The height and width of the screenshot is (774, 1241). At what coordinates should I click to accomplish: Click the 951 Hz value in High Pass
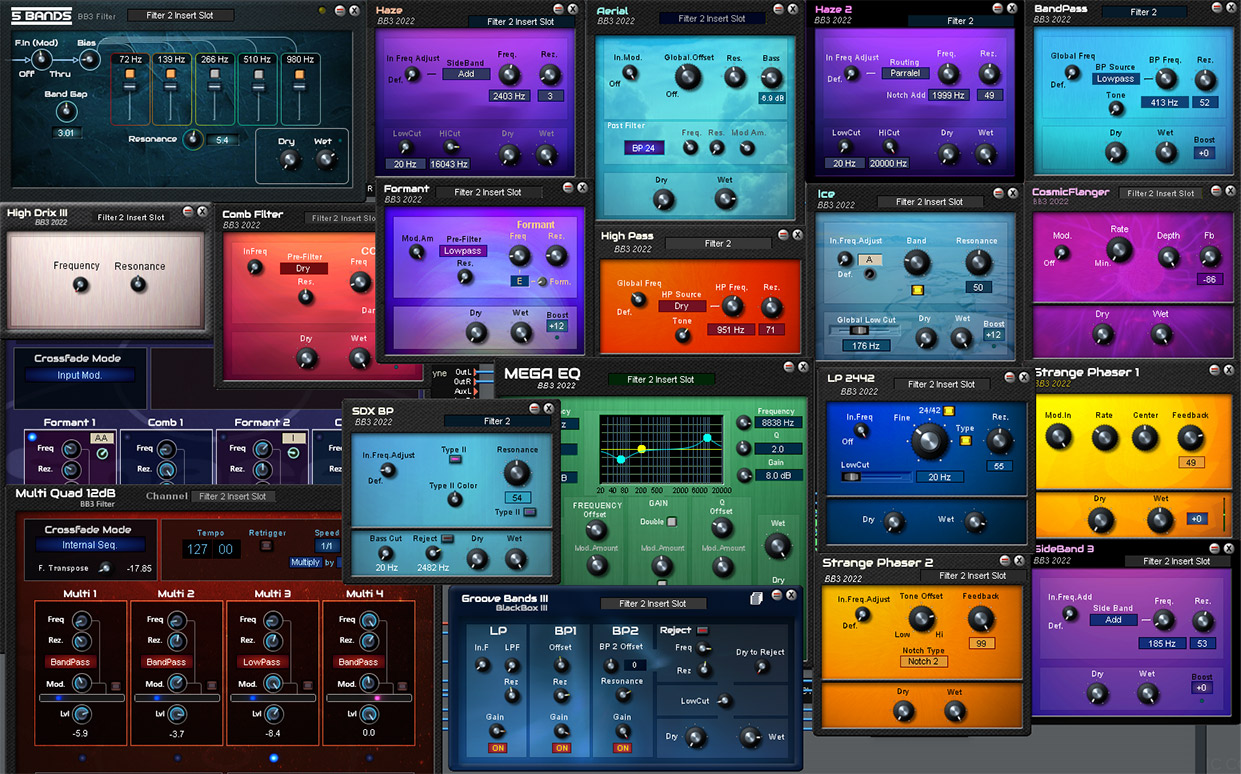[731, 330]
